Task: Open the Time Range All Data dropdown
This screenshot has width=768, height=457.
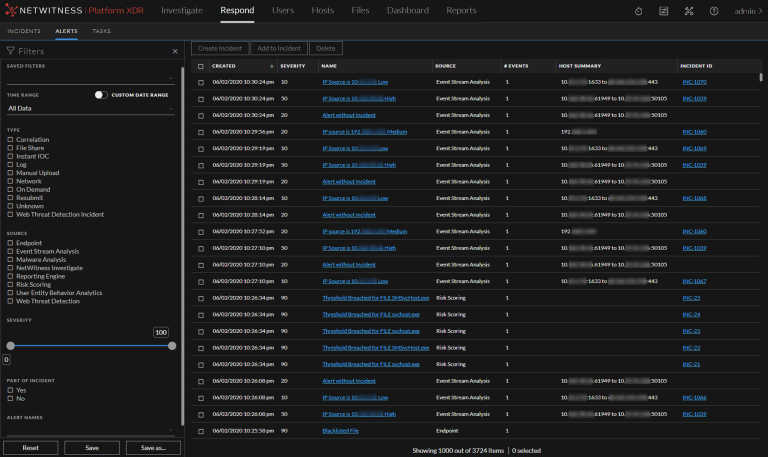Action: click(90, 108)
